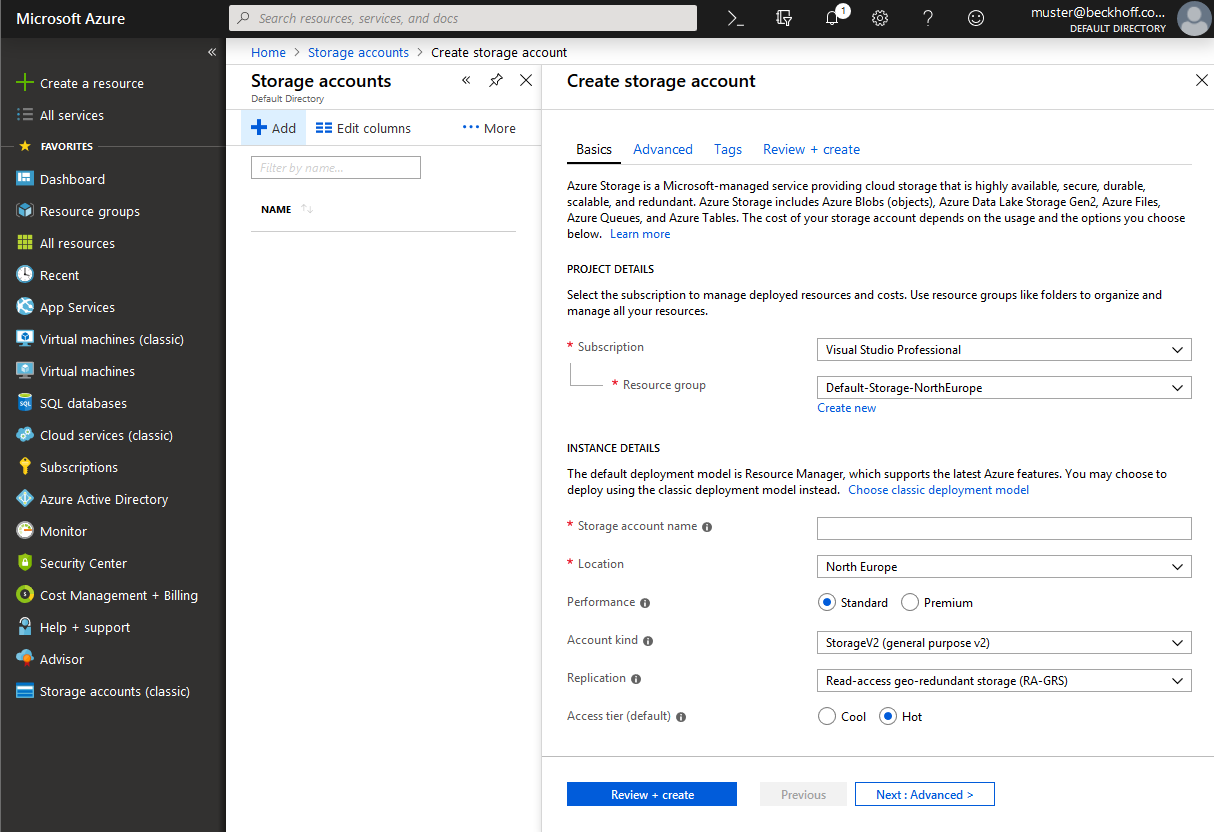Collapse the Storage accounts blade
The image size is (1214, 832).
(x=466, y=81)
